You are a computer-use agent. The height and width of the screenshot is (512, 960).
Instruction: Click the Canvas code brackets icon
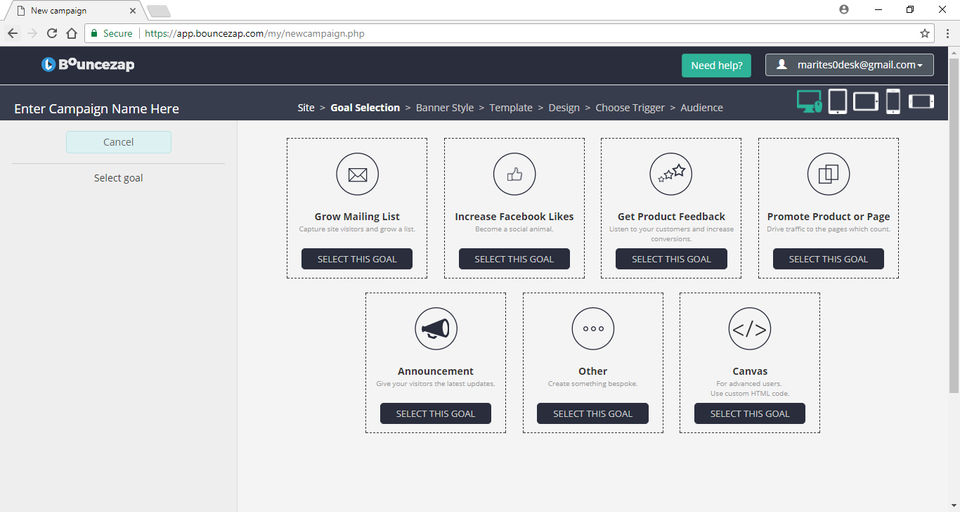pos(749,329)
